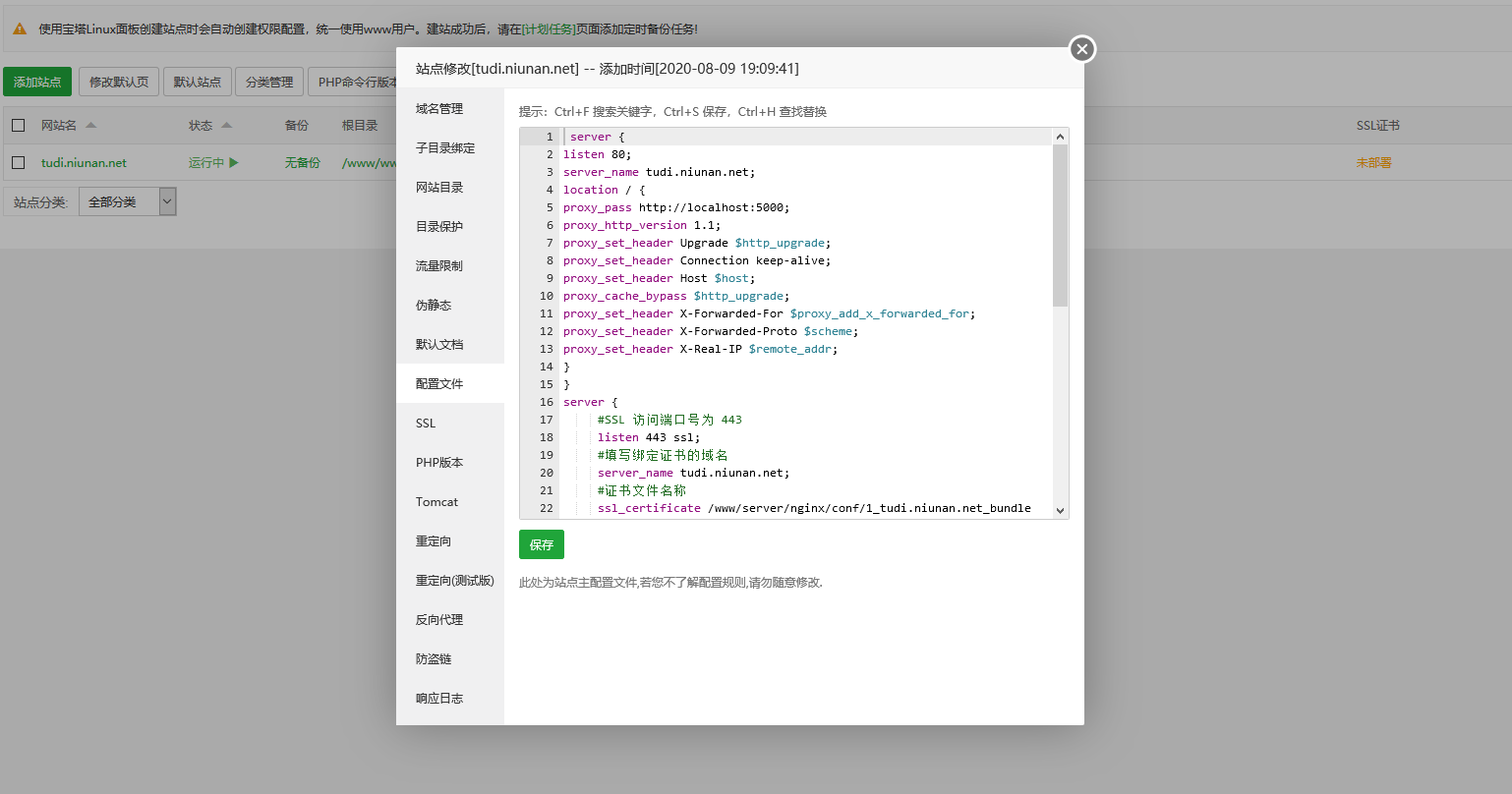Click line 1 'server {' in editor
Viewport: 1512px width, 794px height.
point(597,137)
